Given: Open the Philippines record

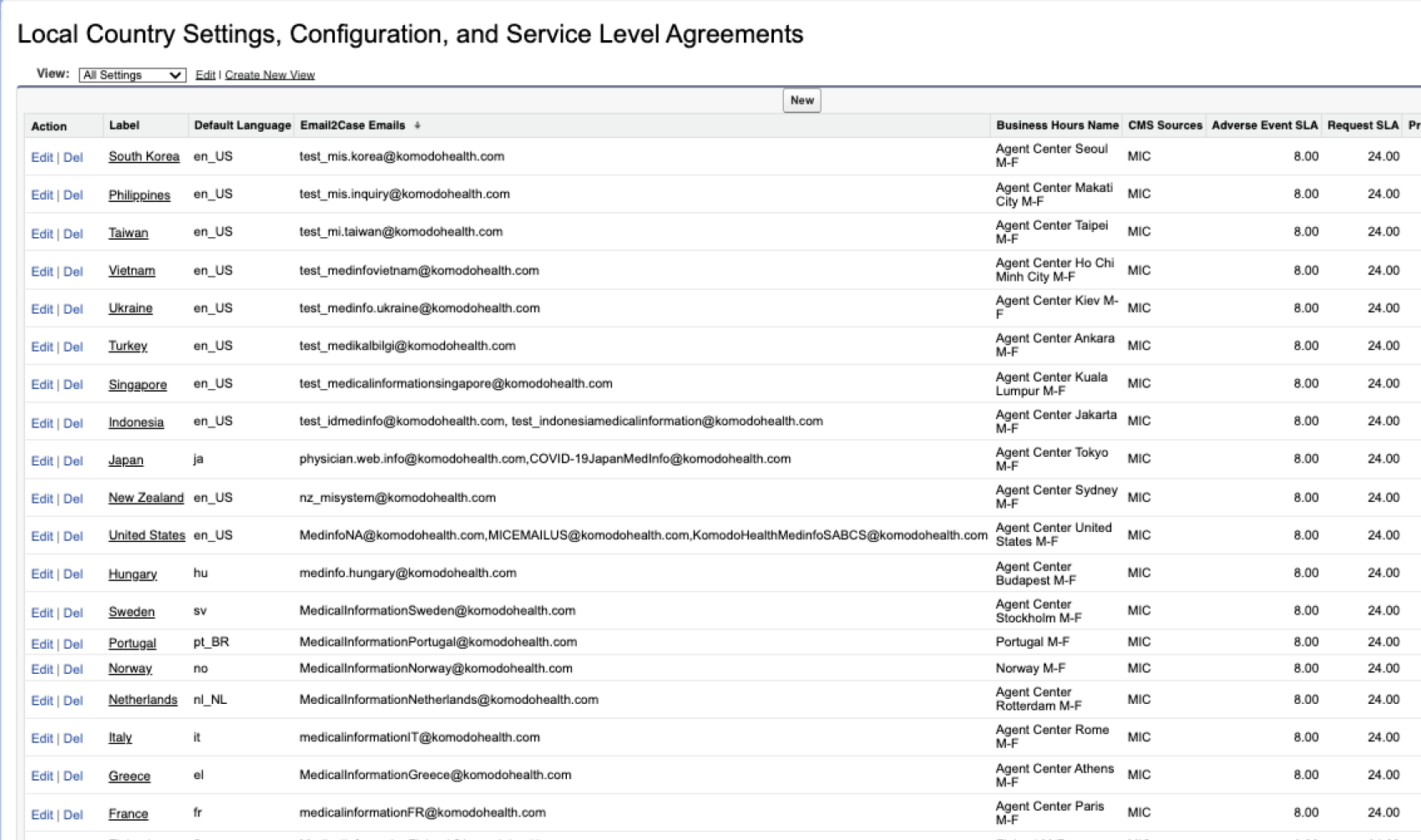Looking at the screenshot, I should click(139, 195).
